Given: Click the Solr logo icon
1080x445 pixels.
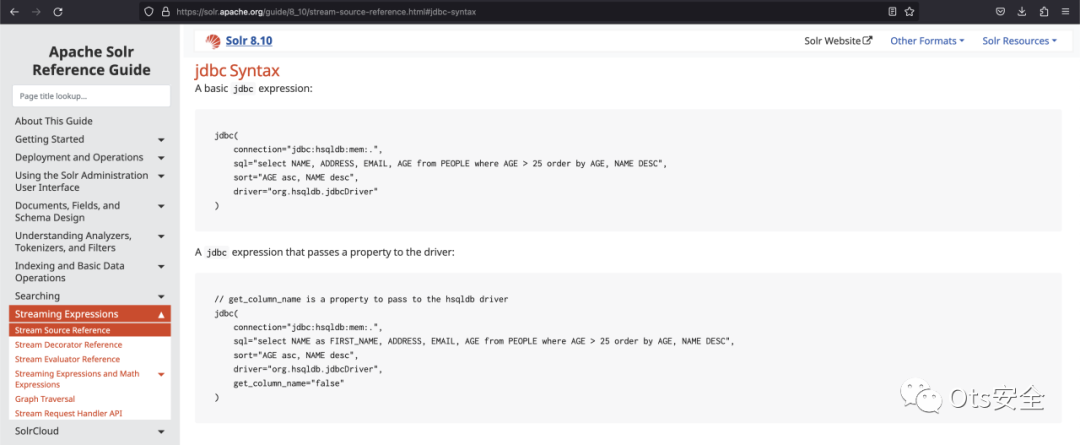Looking at the screenshot, I should 213,41.
